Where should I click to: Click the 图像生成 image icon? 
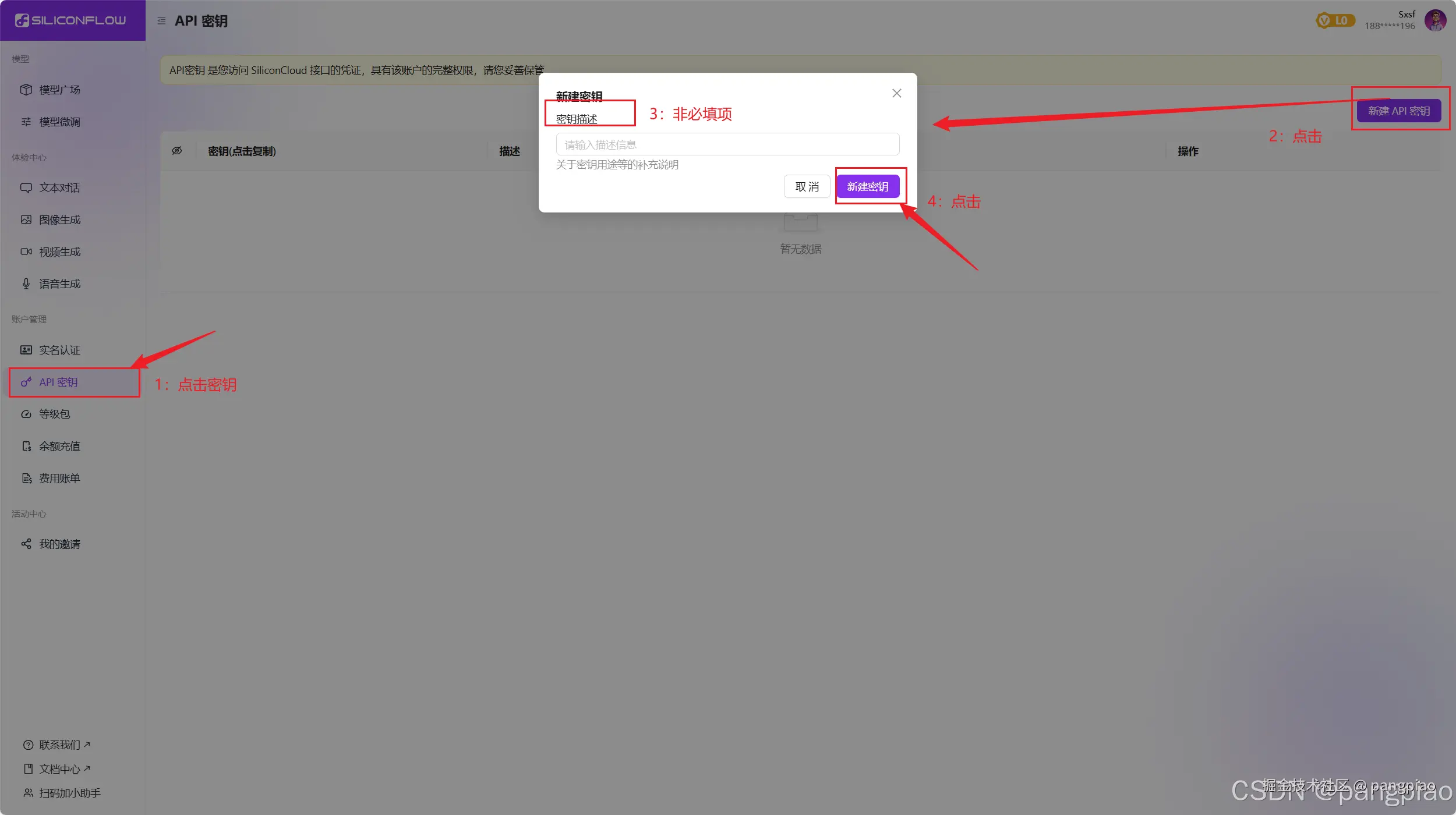pos(26,219)
